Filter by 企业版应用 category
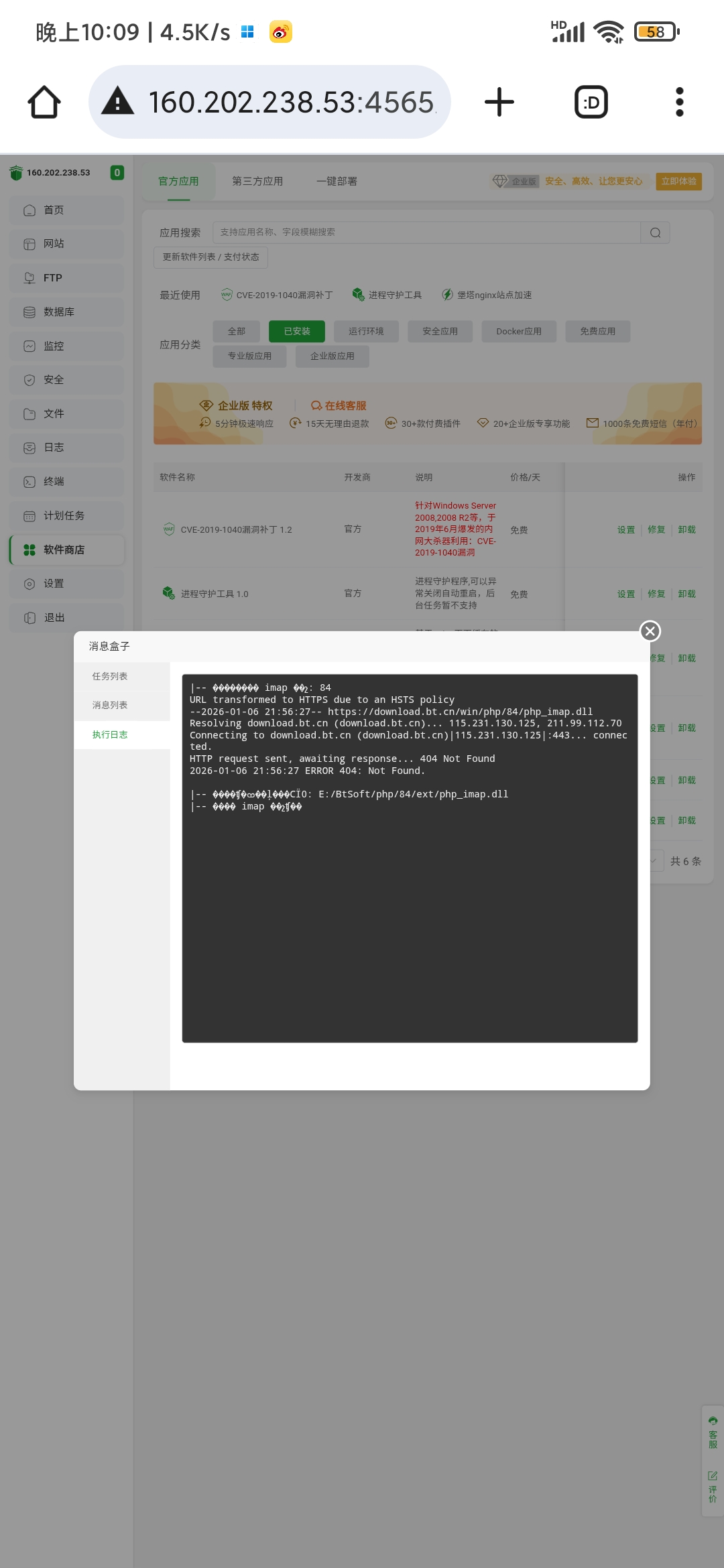 click(333, 356)
